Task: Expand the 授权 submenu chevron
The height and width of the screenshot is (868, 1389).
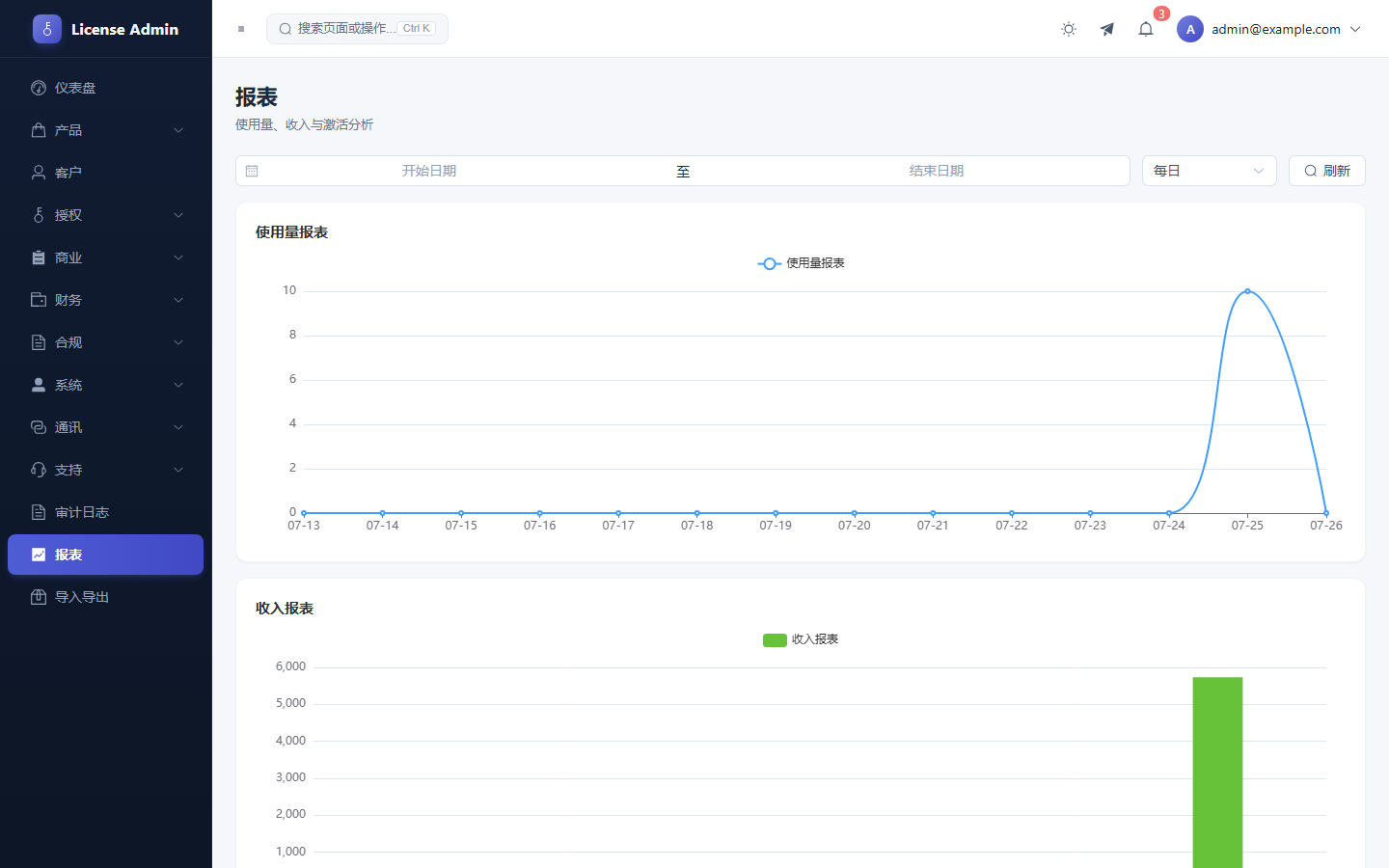Action: [178, 215]
